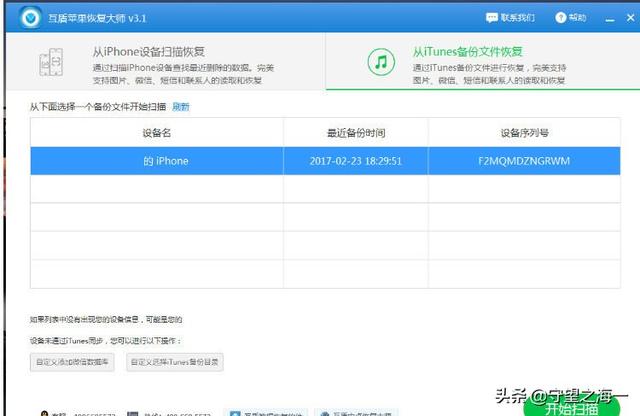Image resolution: width=640 pixels, height=416 pixels.
Task: Click 自定义添加微信数据库 button
Action: pyautogui.click(x=72, y=362)
